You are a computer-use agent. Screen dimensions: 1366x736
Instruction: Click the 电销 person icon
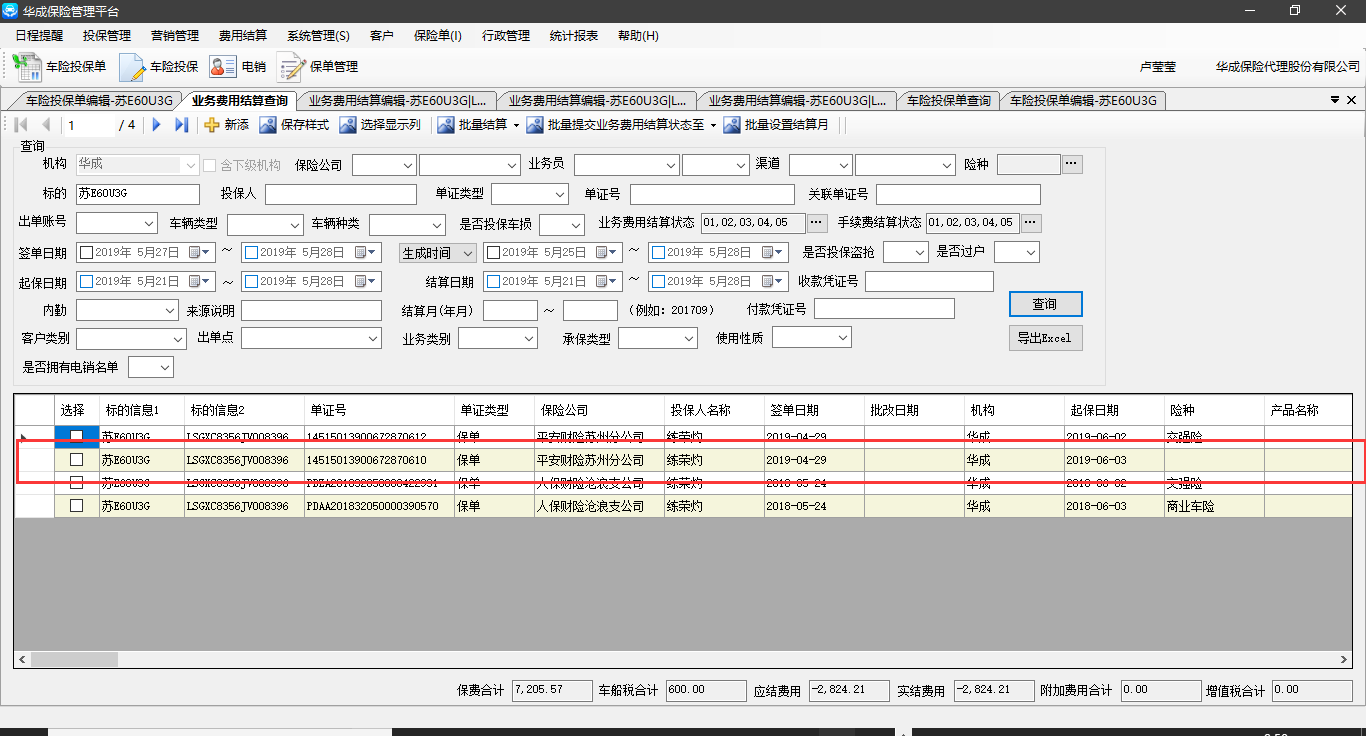(x=222, y=67)
